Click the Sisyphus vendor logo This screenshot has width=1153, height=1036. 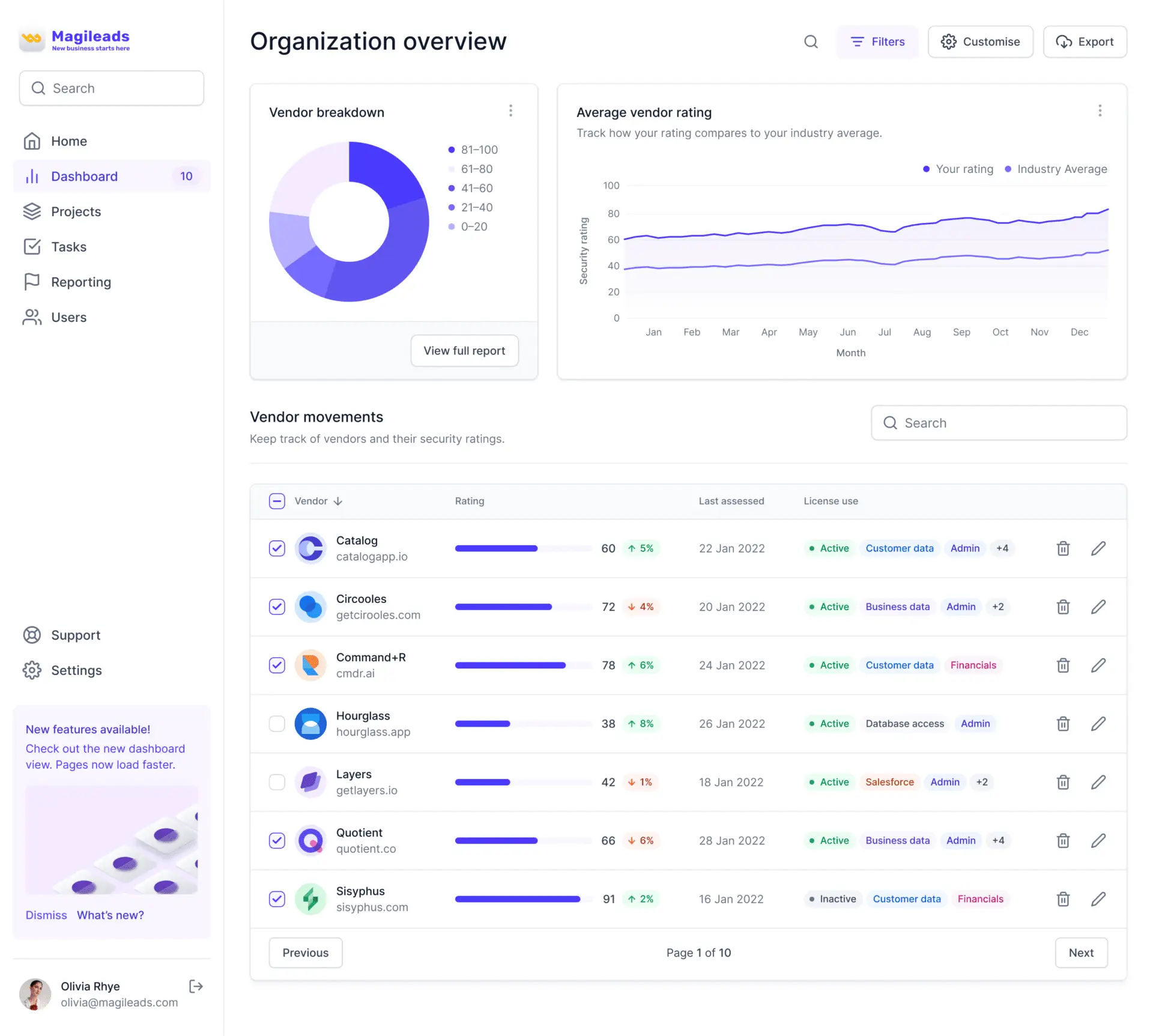310,899
